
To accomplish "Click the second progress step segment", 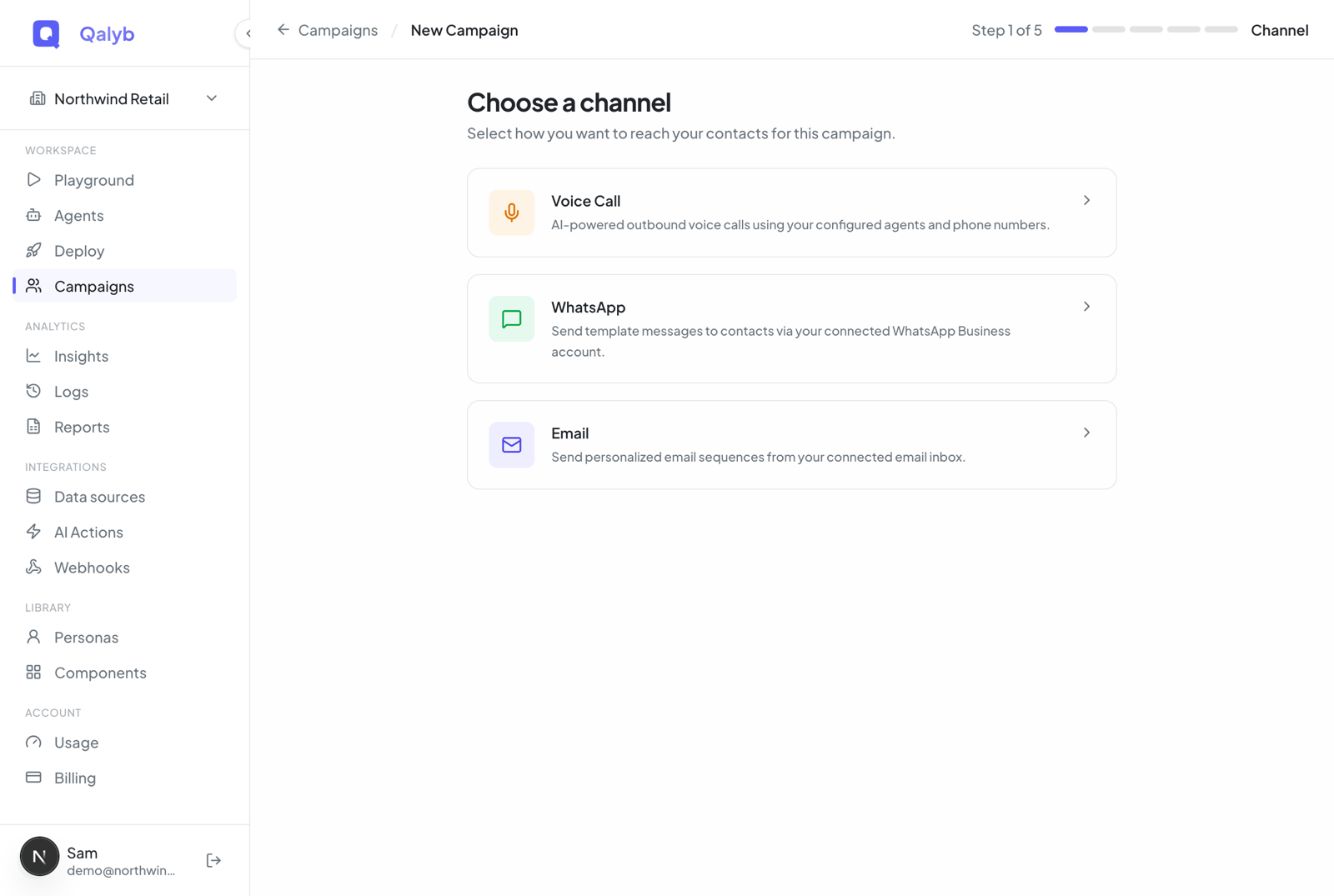I will pyautogui.click(x=1108, y=29).
